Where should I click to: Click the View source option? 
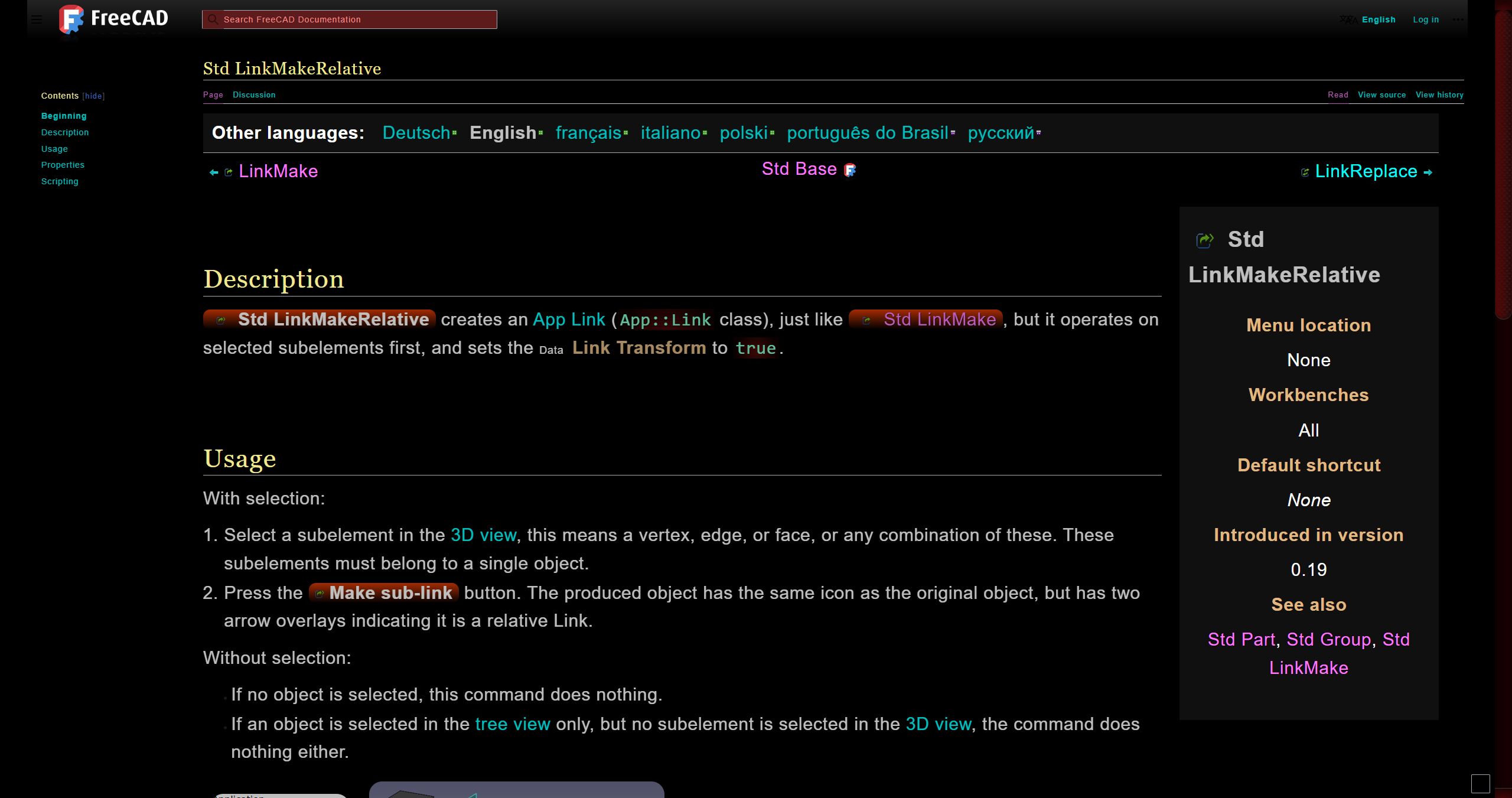[1382, 94]
